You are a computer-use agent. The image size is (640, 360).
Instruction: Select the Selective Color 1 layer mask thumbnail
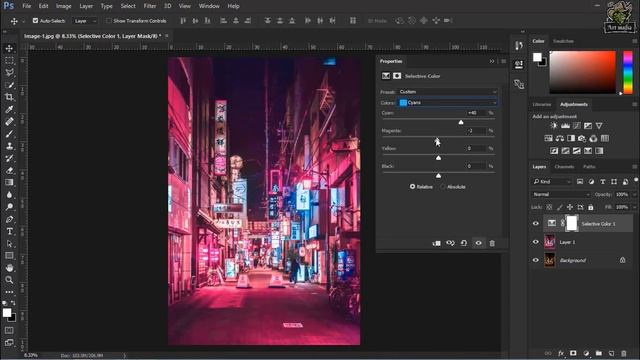pyautogui.click(x=572, y=223)
